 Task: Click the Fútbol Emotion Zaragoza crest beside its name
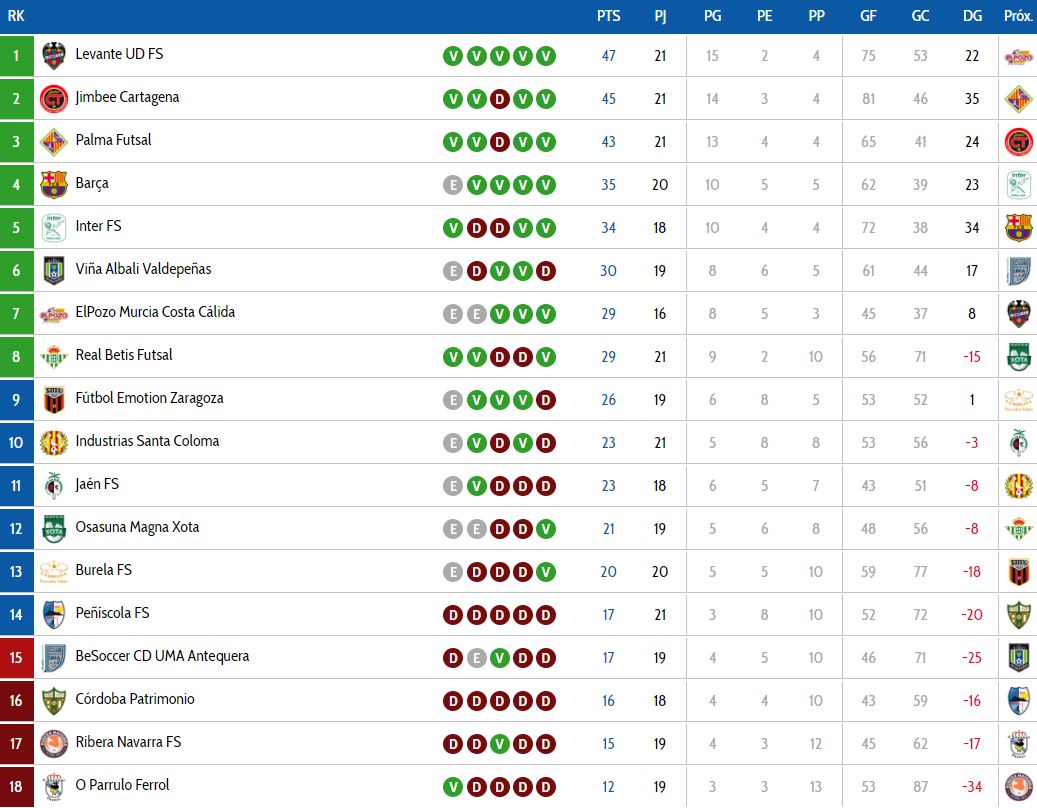pyautogui.click(x=54, y=399)
